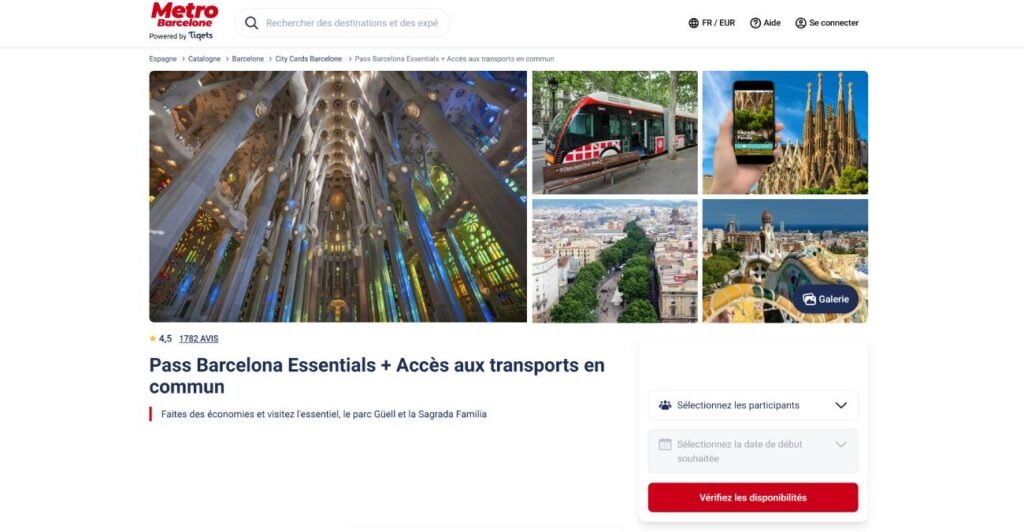
Task: Go to the Catalogne breadcrumb
Action: tap(204, 59)
